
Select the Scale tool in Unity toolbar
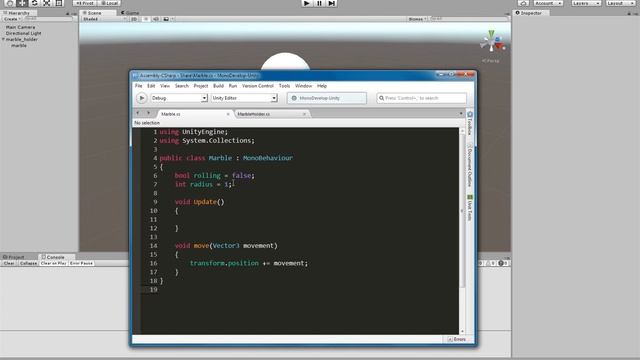47,3
